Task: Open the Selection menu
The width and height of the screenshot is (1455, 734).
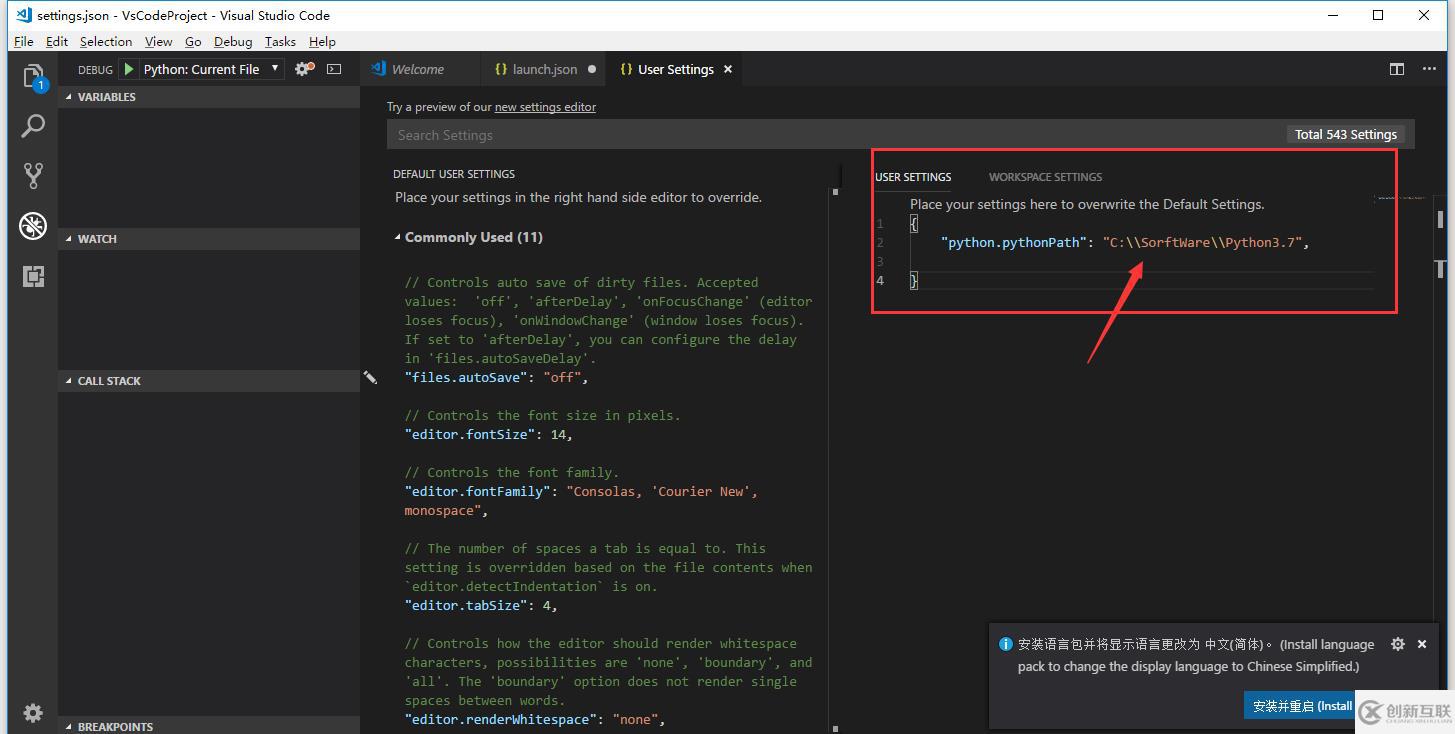Action: 106,41
